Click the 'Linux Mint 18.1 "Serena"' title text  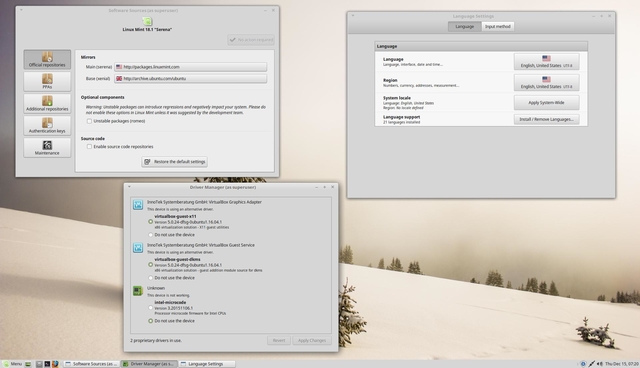[147, 29]
